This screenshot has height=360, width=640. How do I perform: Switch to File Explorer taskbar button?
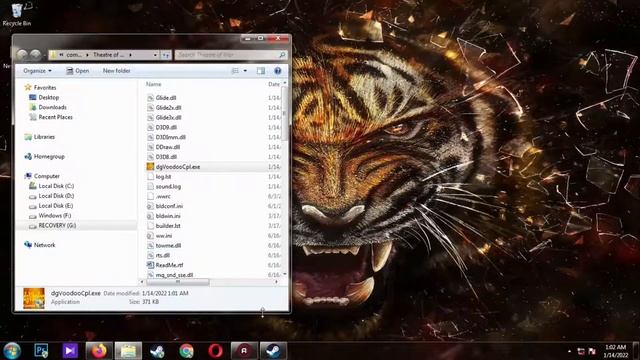tap(128, 351)
